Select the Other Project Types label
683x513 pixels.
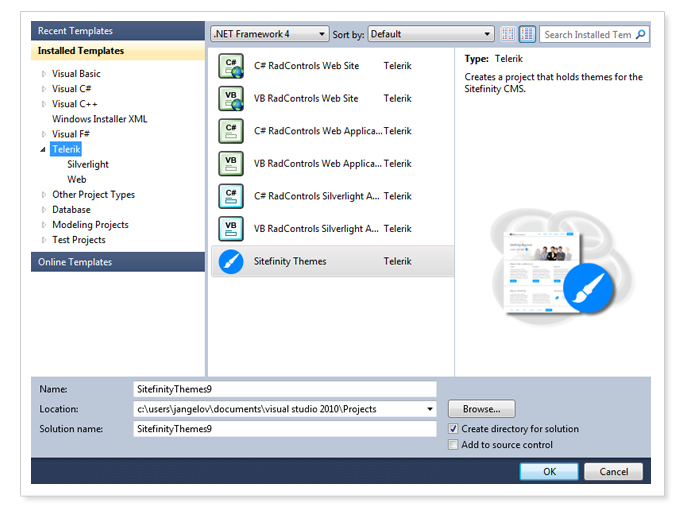tap(93, 195)
